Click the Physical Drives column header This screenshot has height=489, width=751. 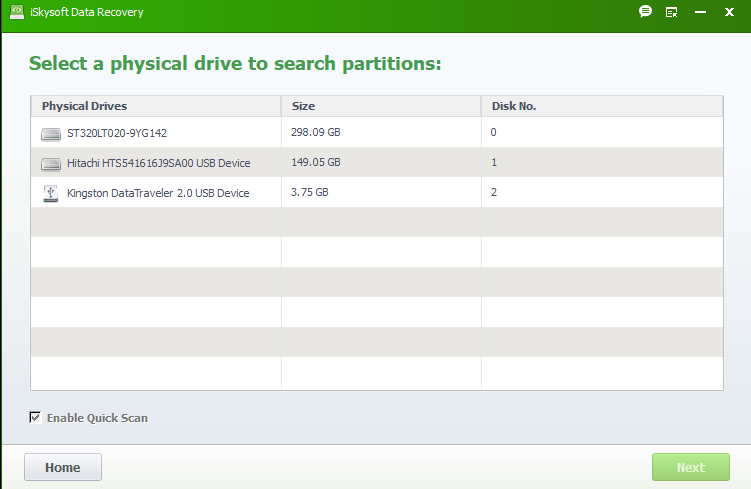[x=156, y=106]
